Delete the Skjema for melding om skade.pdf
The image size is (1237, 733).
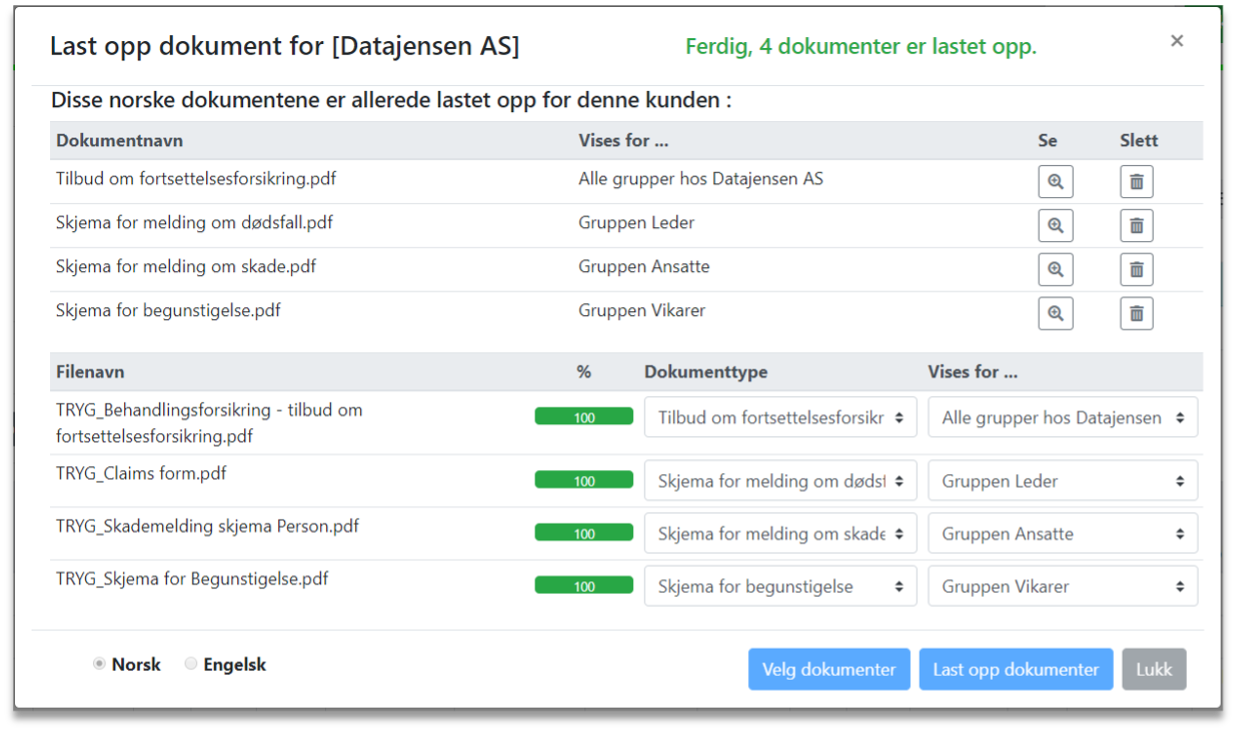[1136, 270]
